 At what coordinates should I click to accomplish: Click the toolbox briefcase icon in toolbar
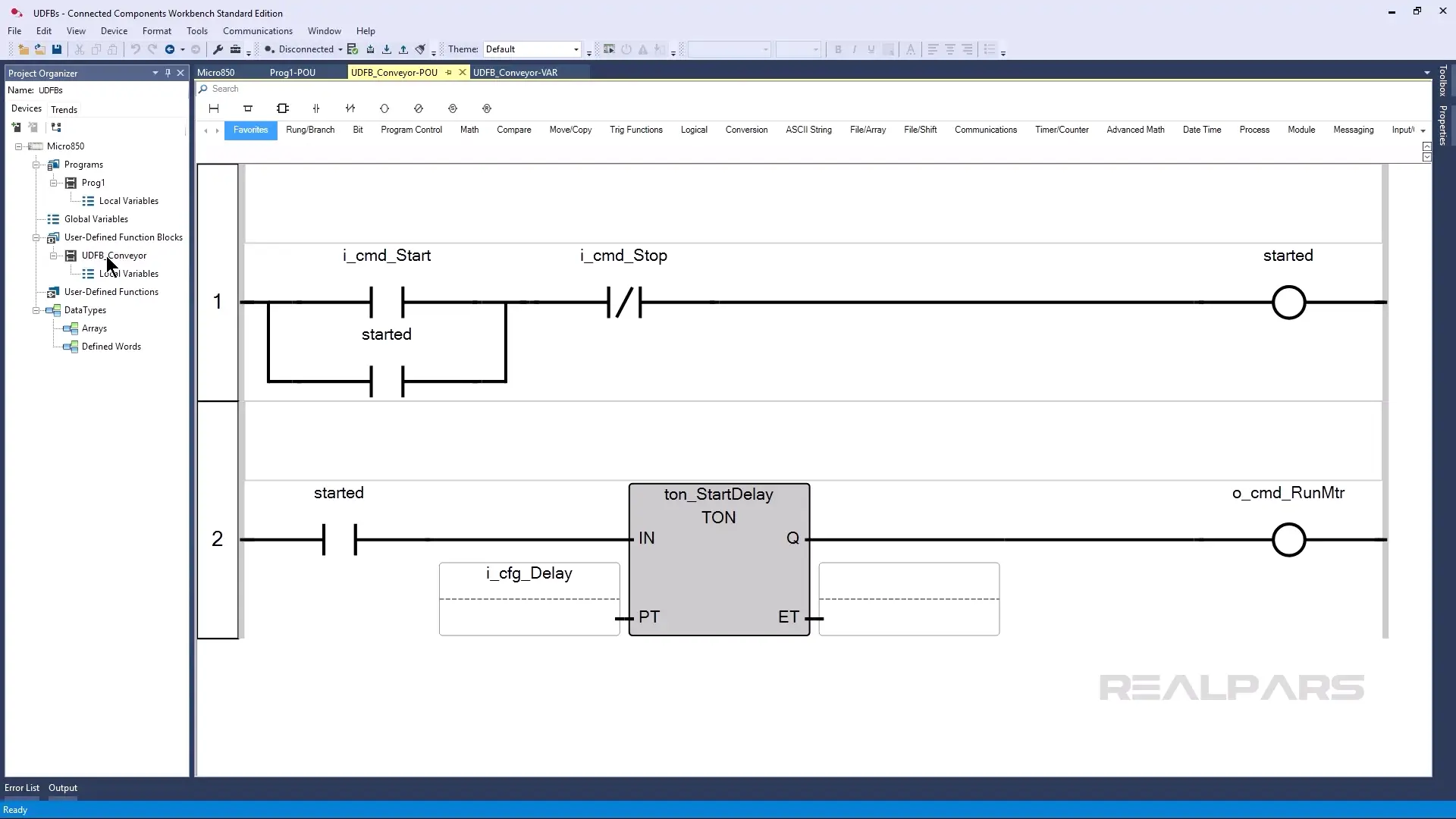236,49
